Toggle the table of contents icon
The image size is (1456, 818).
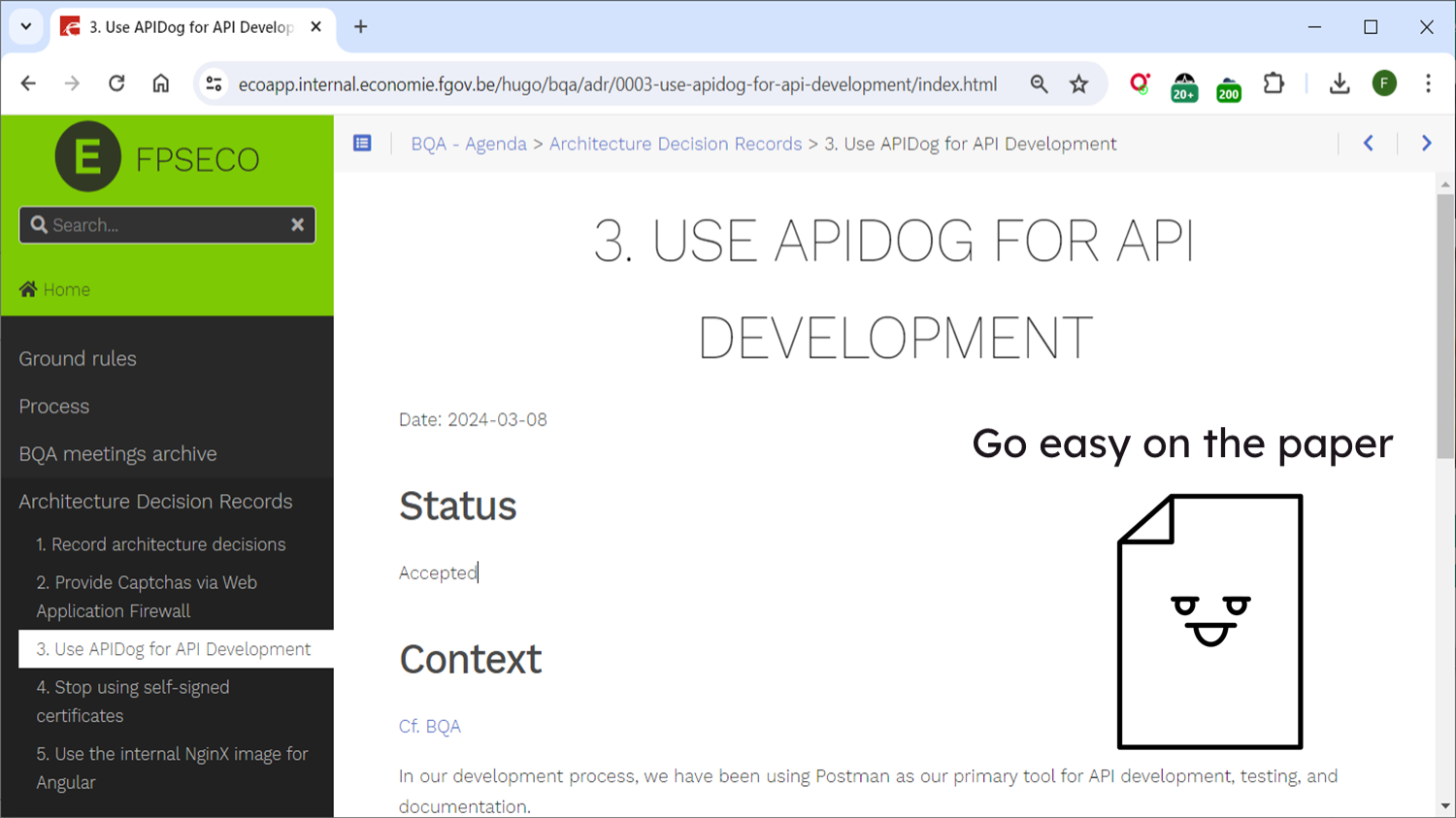(362, 144)
